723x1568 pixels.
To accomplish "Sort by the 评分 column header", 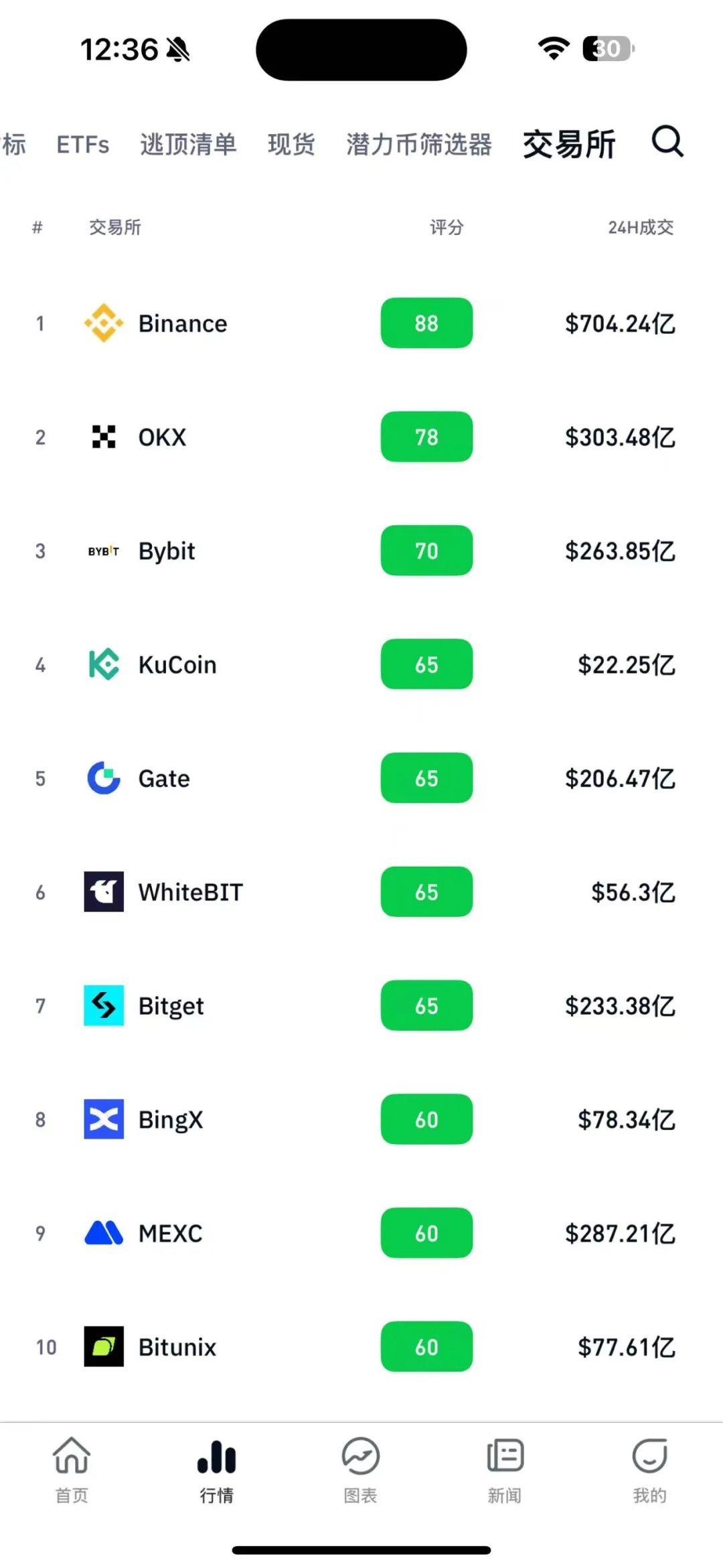I will [447, 228].
